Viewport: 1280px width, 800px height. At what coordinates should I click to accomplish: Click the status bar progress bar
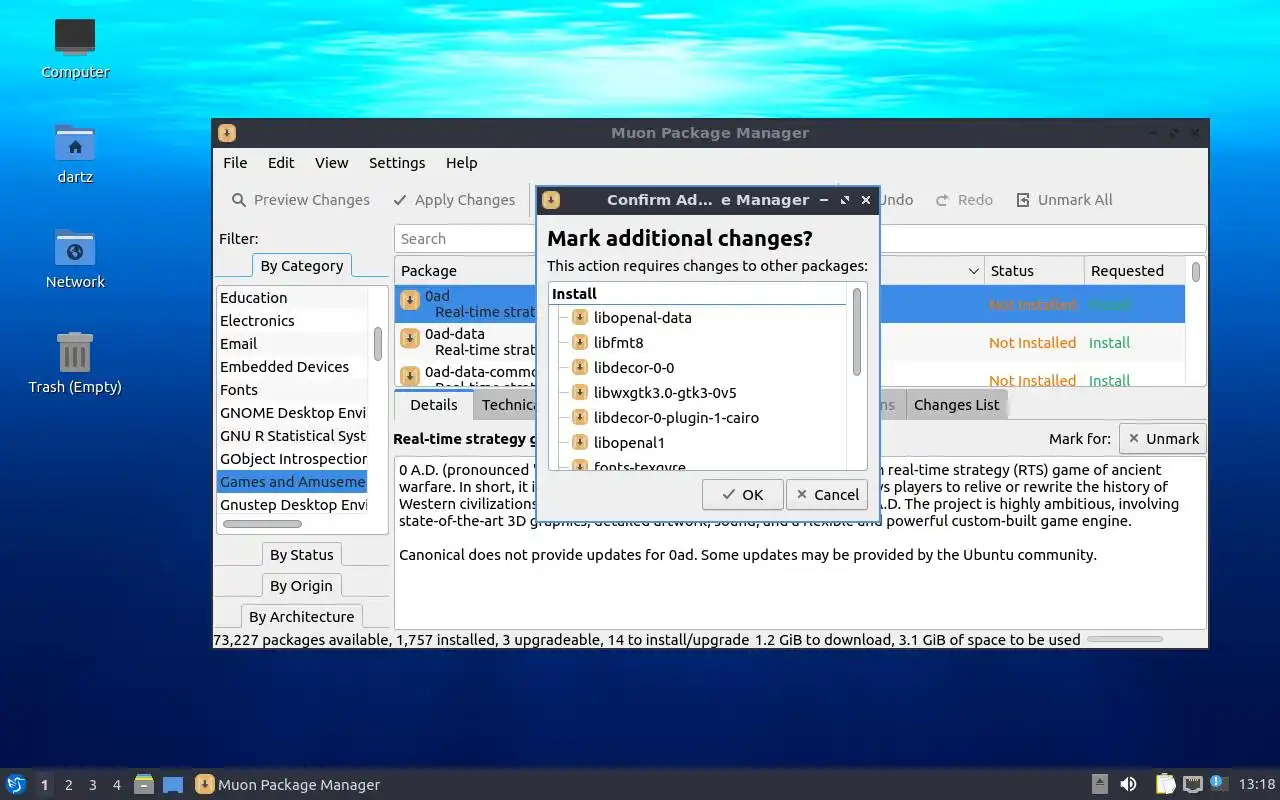click(1125, 639)
